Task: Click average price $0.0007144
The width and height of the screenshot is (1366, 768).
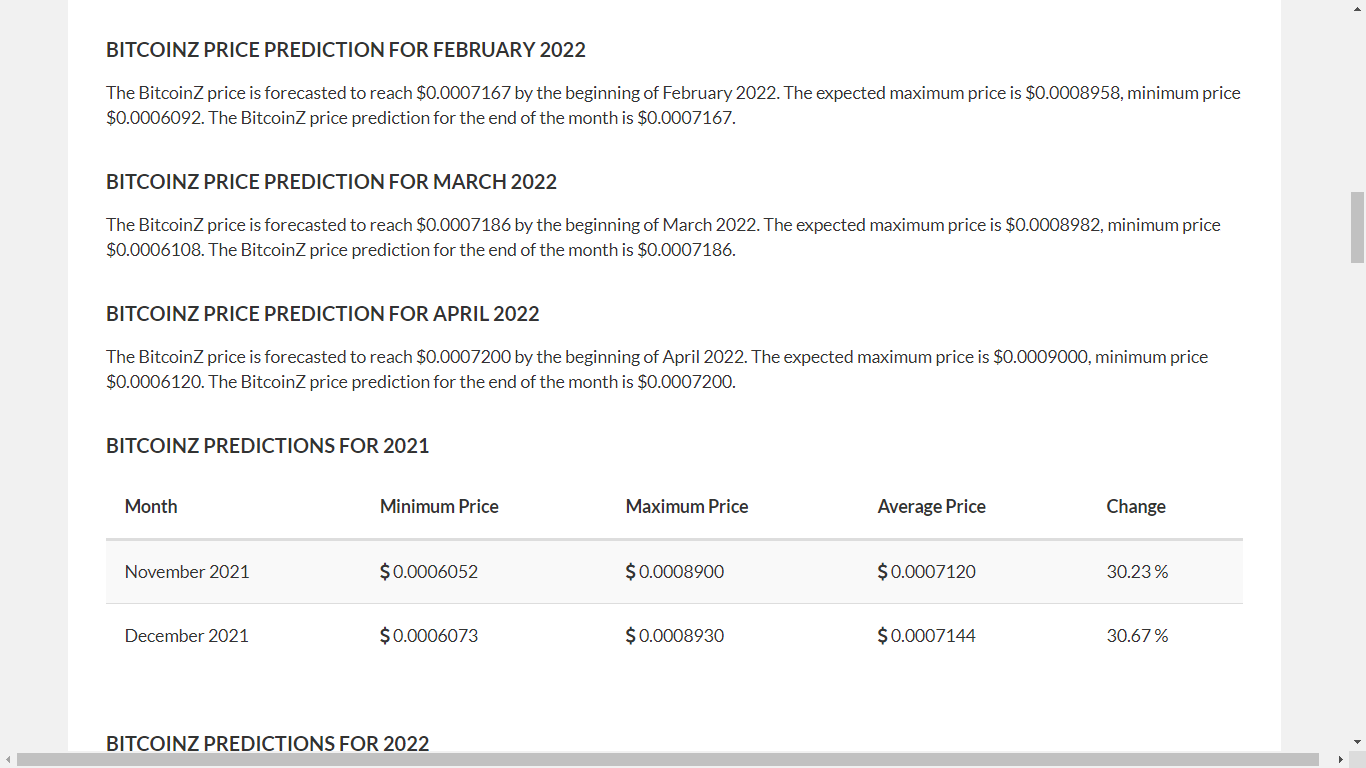Action: (x=927, y=636)
